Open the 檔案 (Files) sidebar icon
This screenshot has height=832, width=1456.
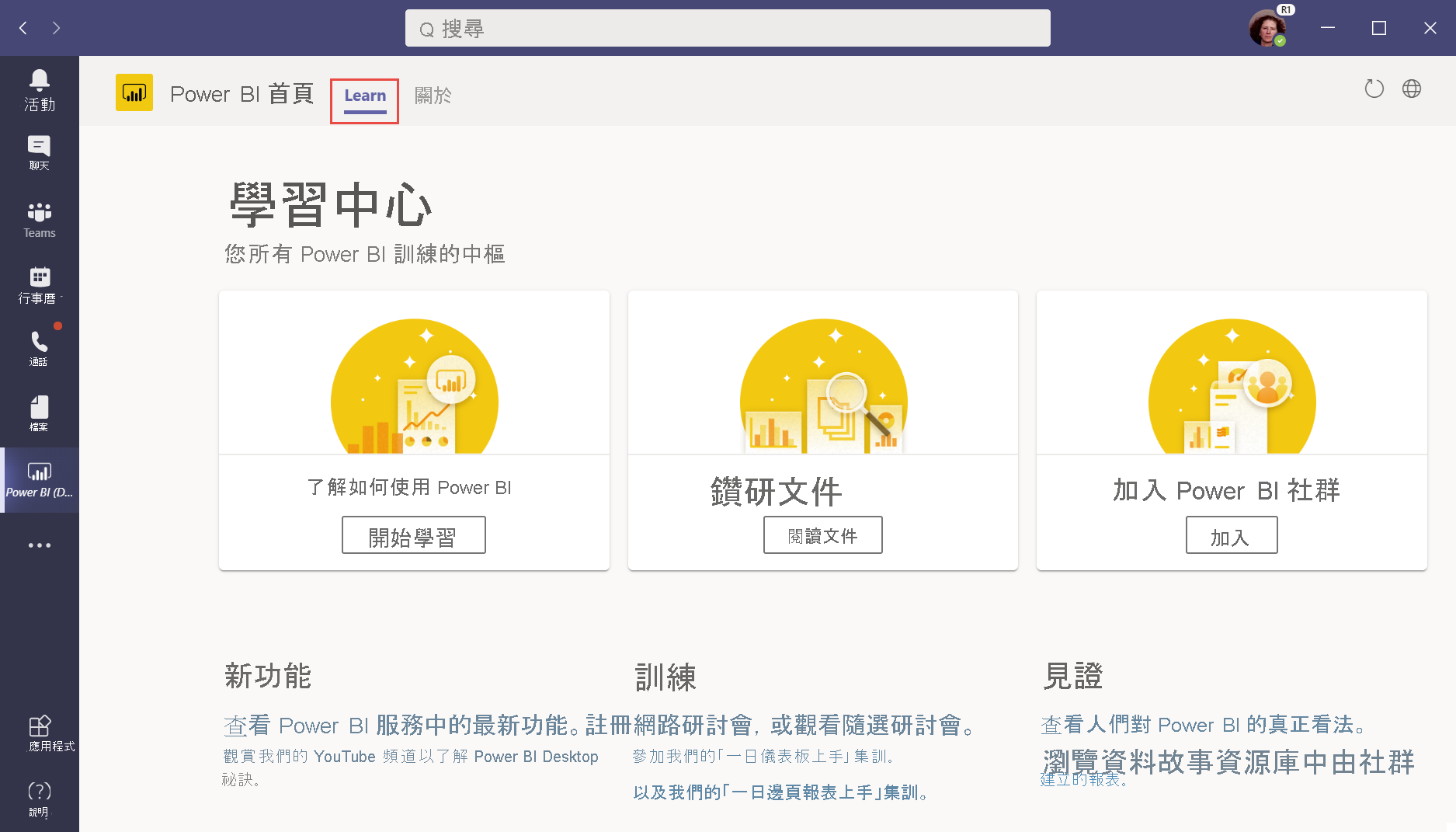tap(40, 413)
